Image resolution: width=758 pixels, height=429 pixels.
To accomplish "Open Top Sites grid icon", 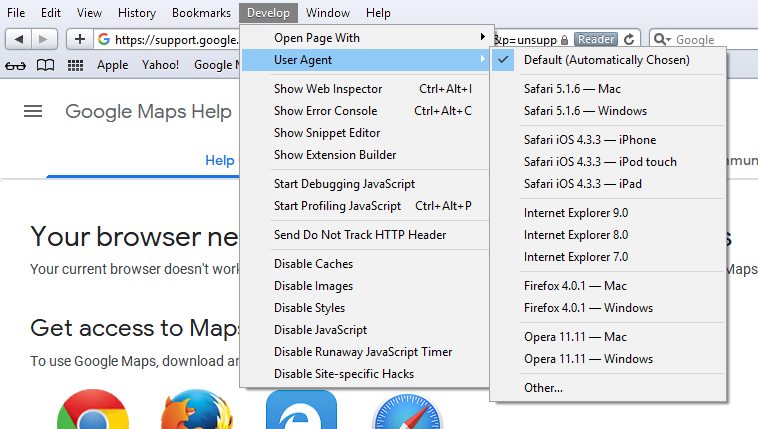I will (75, 65).
